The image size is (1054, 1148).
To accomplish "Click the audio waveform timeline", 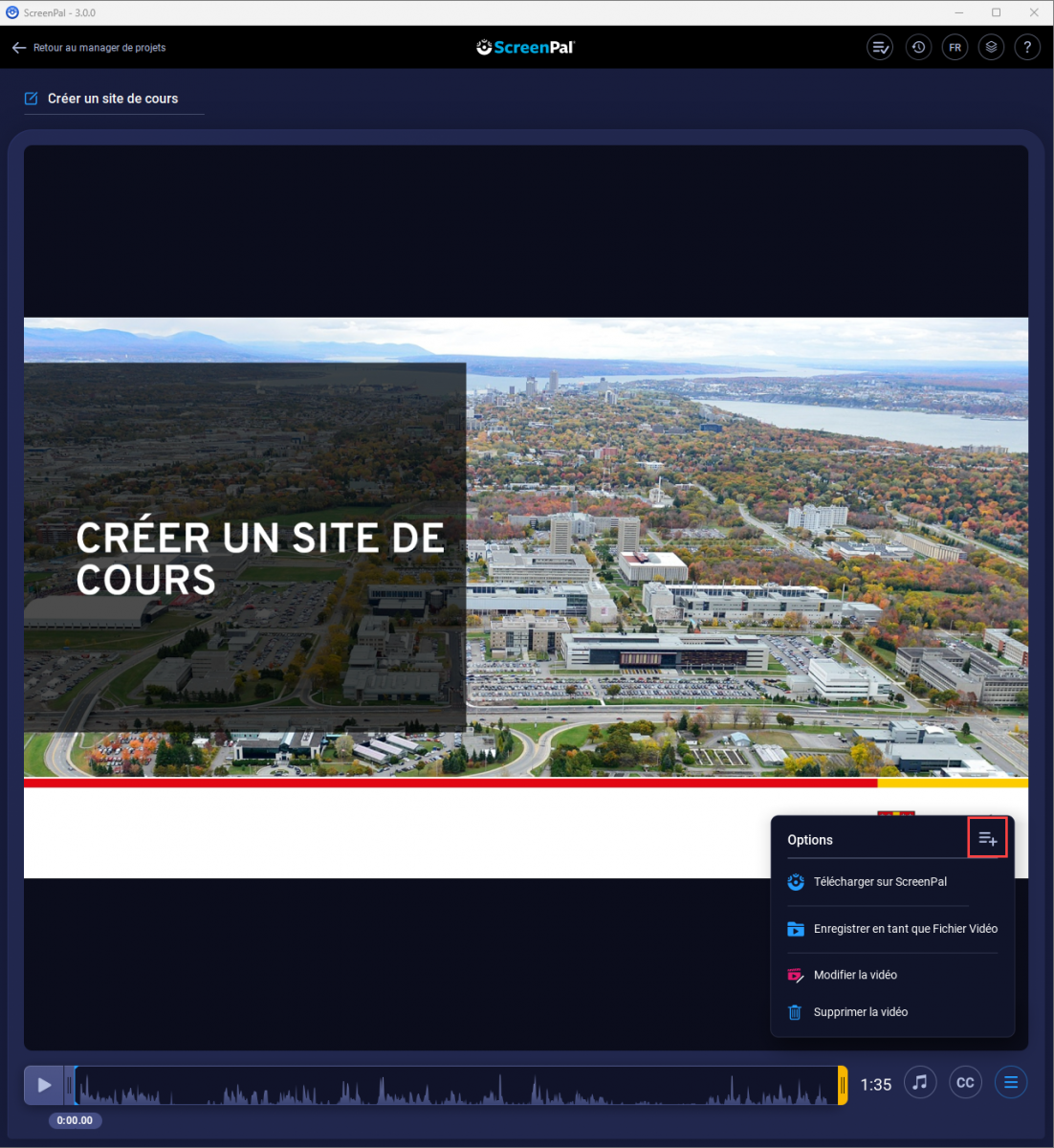I will (455, 1086).
